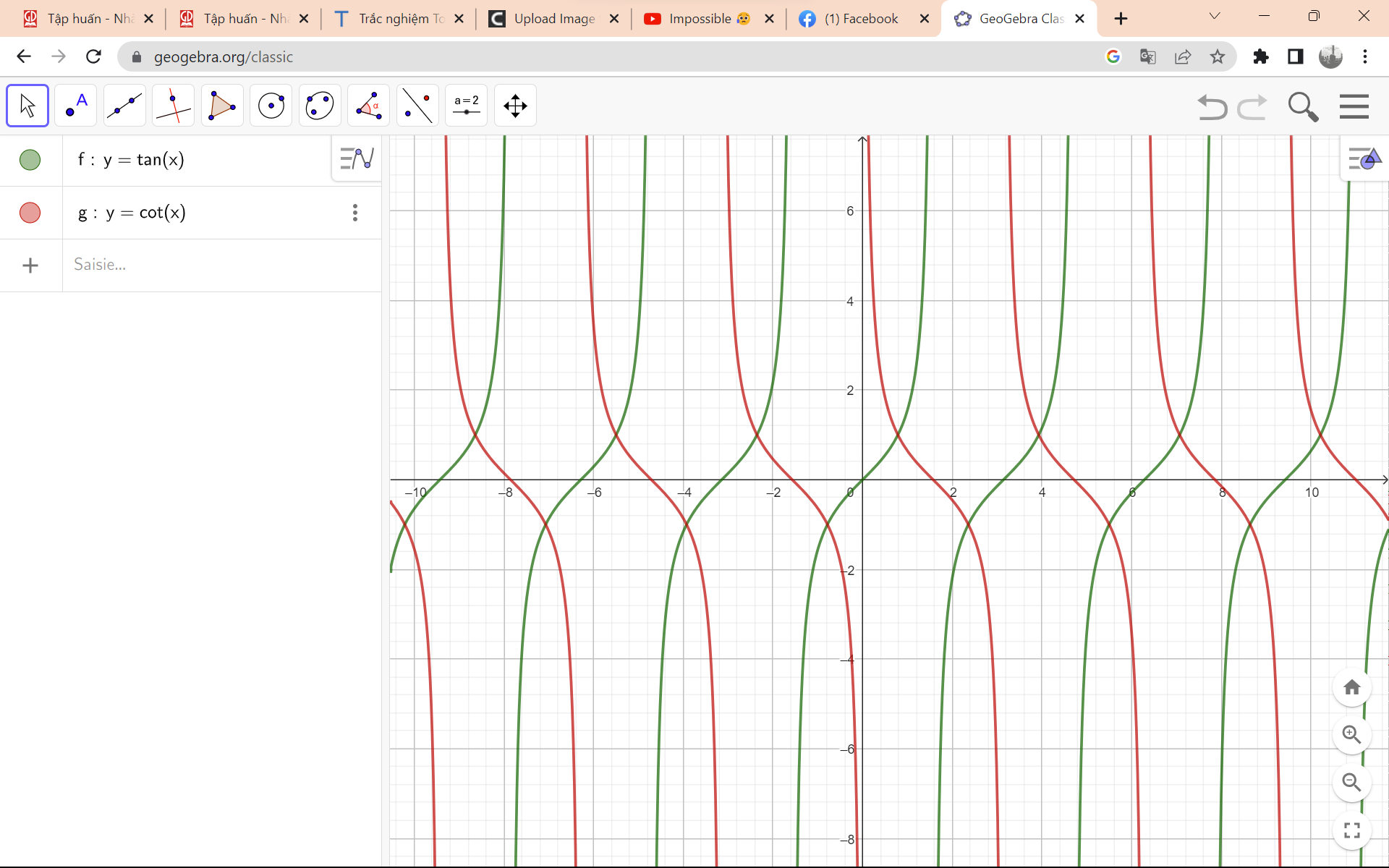This screenshot has width=1389, height=868.
Task: Click the Add new expression button
Action: tap(29, 264)
